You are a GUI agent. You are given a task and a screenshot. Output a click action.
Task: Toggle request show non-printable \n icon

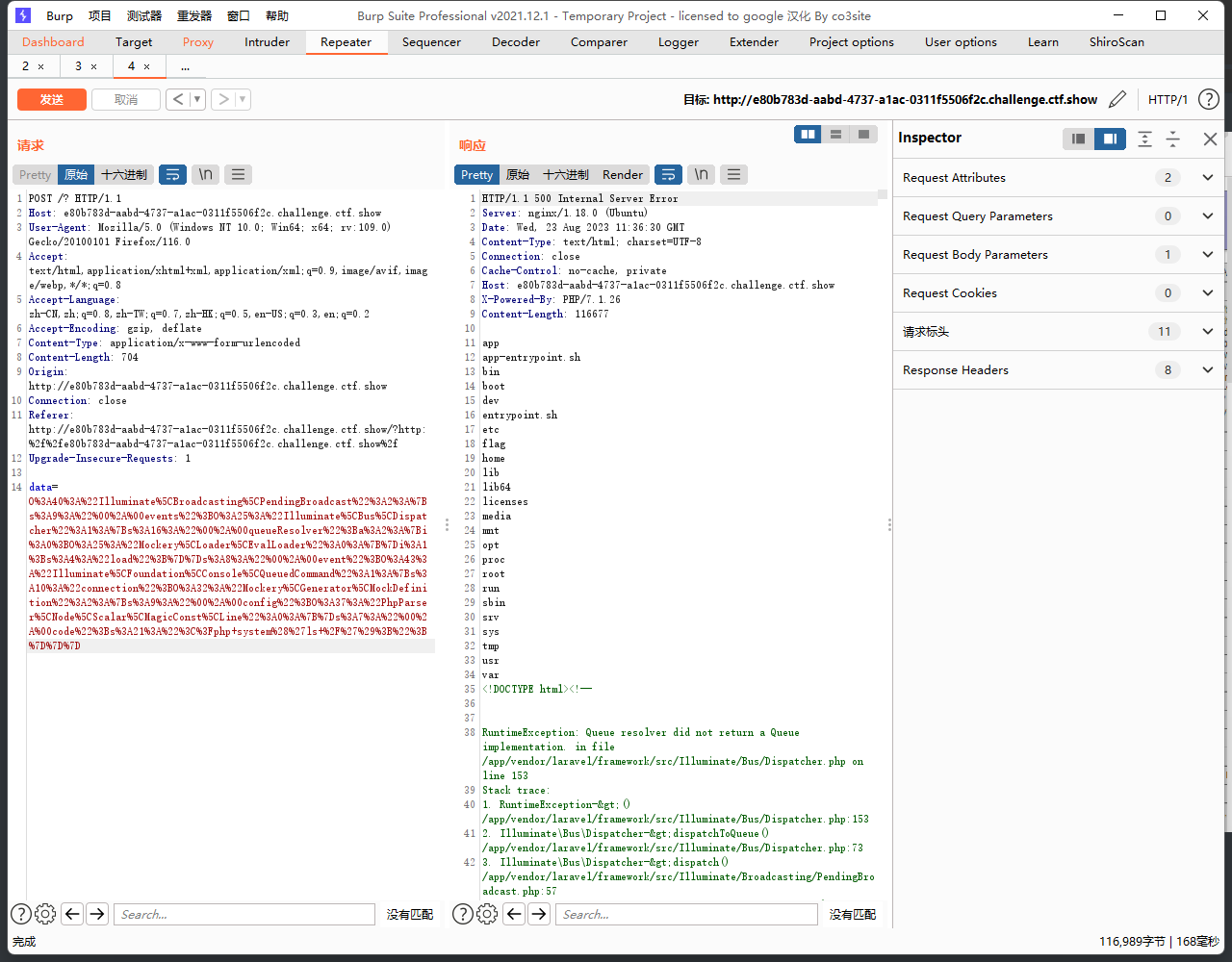point(205,174)
